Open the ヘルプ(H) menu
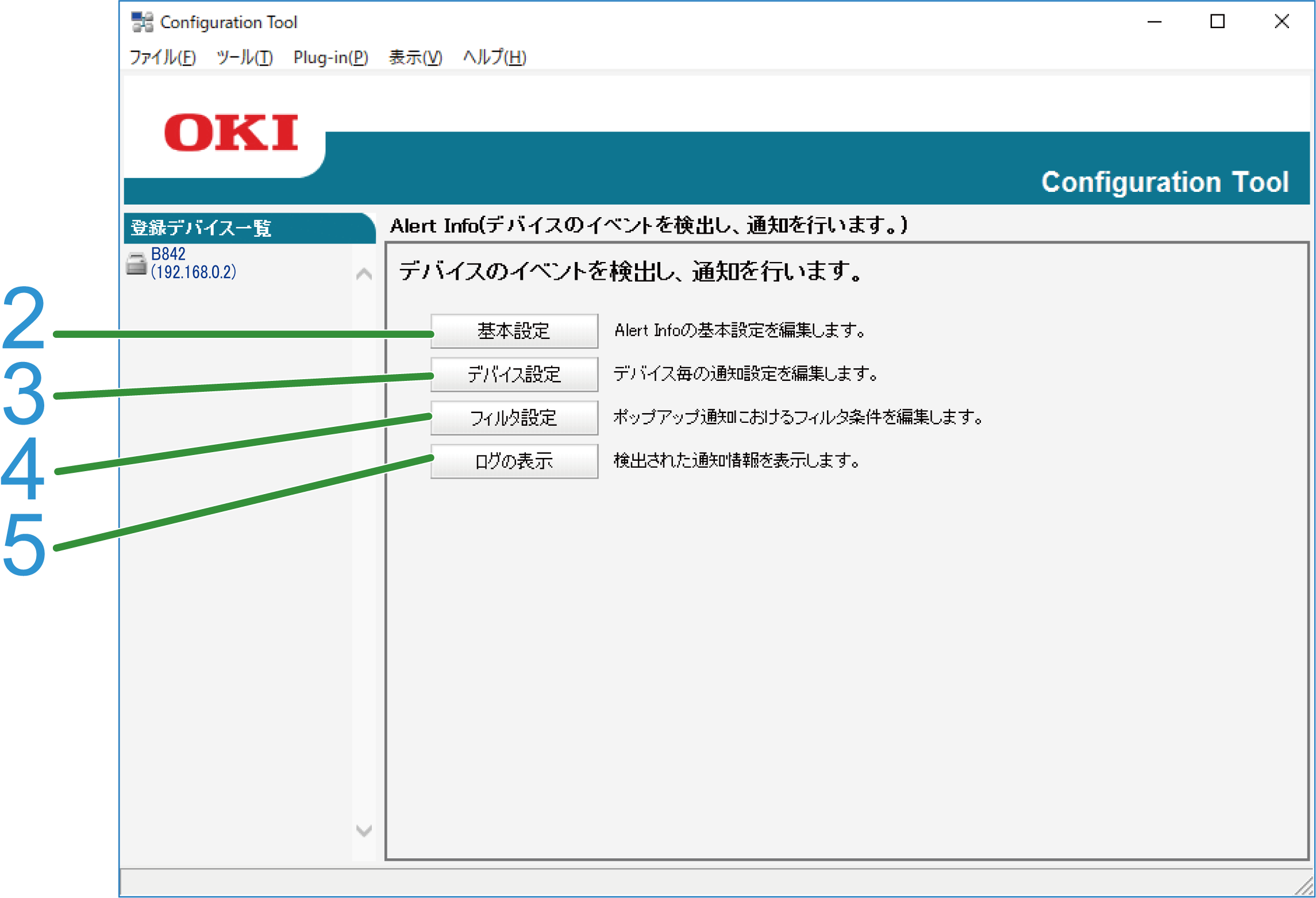 (x=494, y=57)
